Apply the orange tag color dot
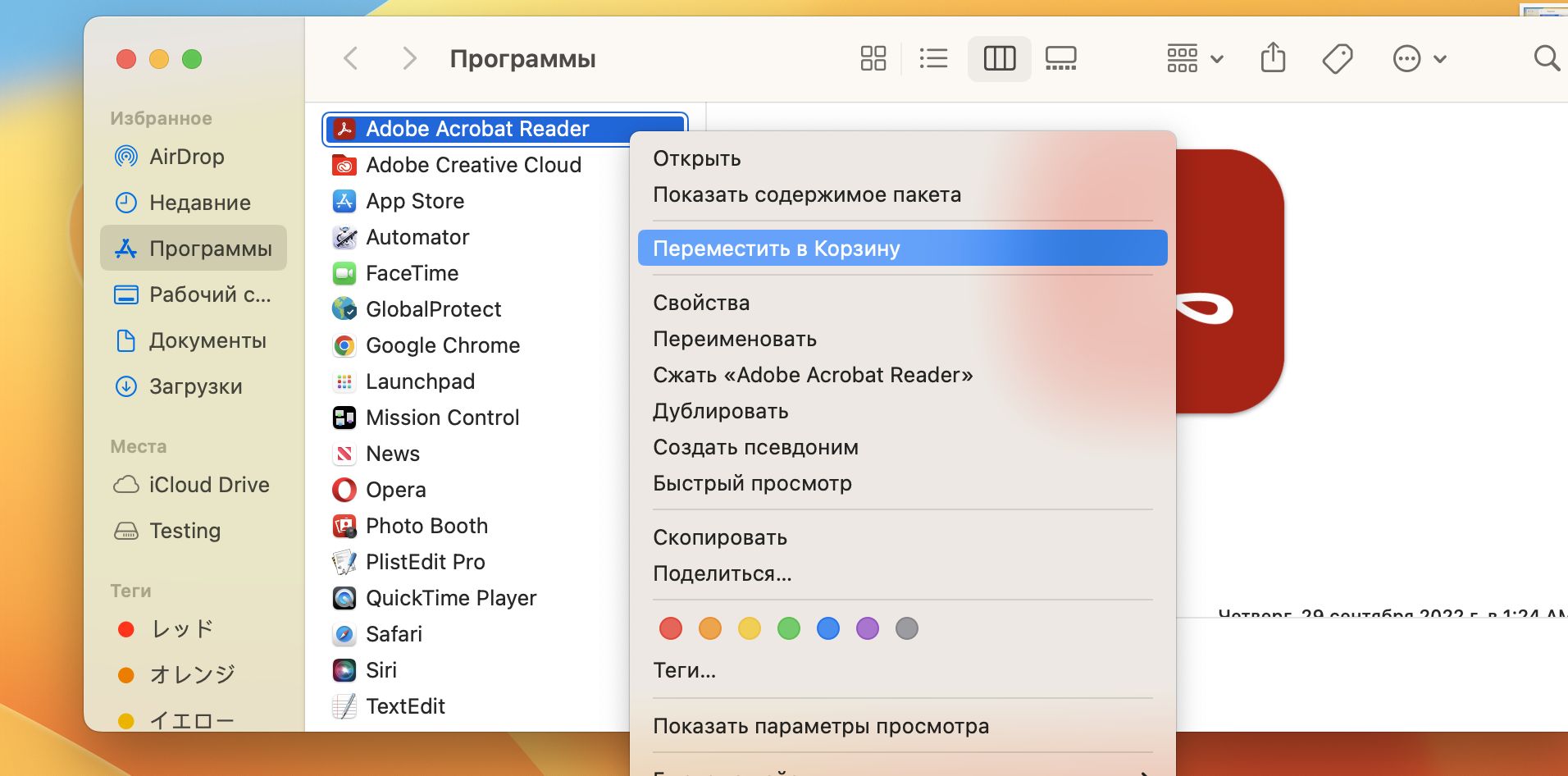The width and height of the screenshot is (1568, 776). coord(710,628)
